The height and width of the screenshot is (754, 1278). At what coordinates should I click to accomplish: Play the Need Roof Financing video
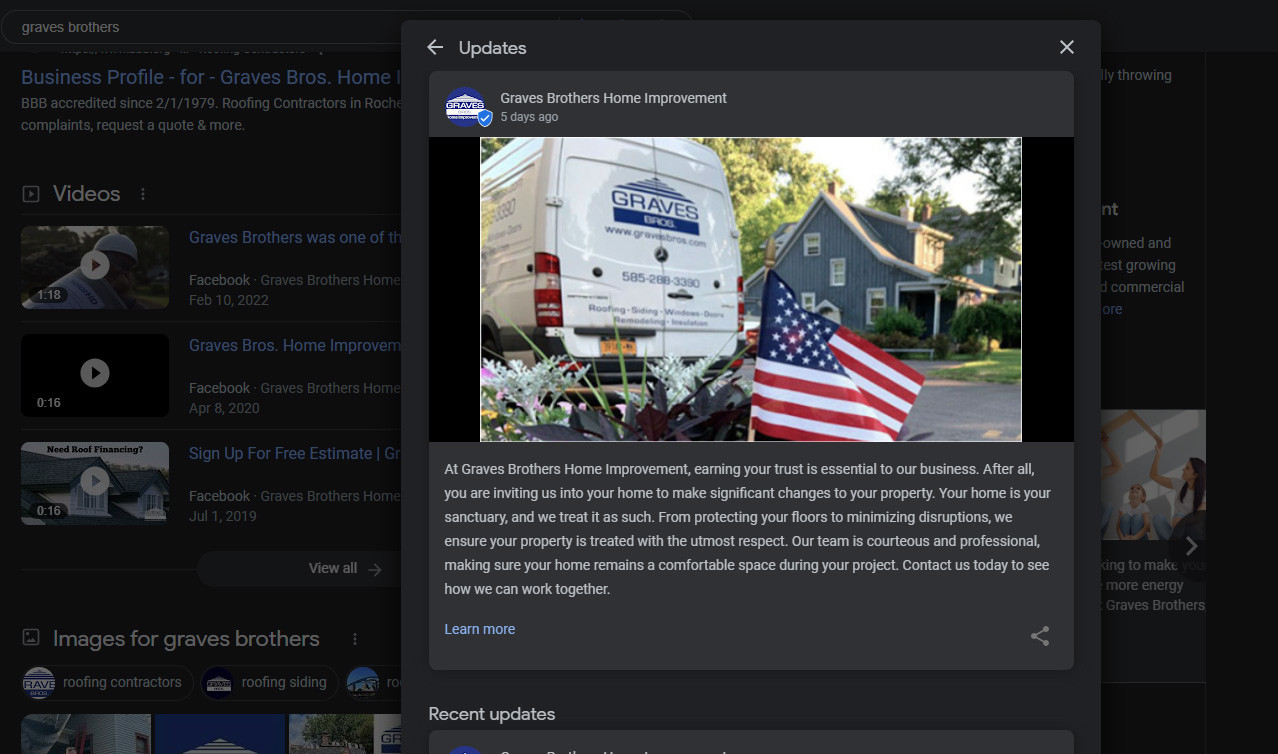coord(95,482)
